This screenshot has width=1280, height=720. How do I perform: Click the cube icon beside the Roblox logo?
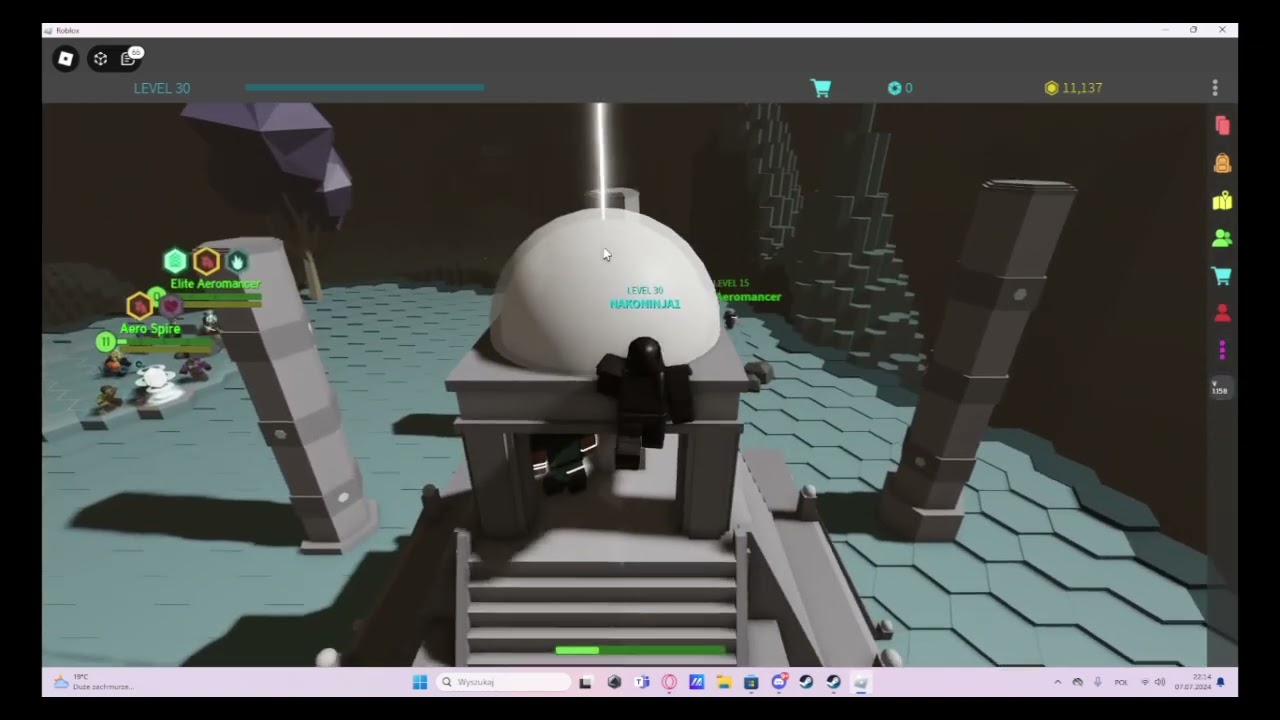coord(100,59)
